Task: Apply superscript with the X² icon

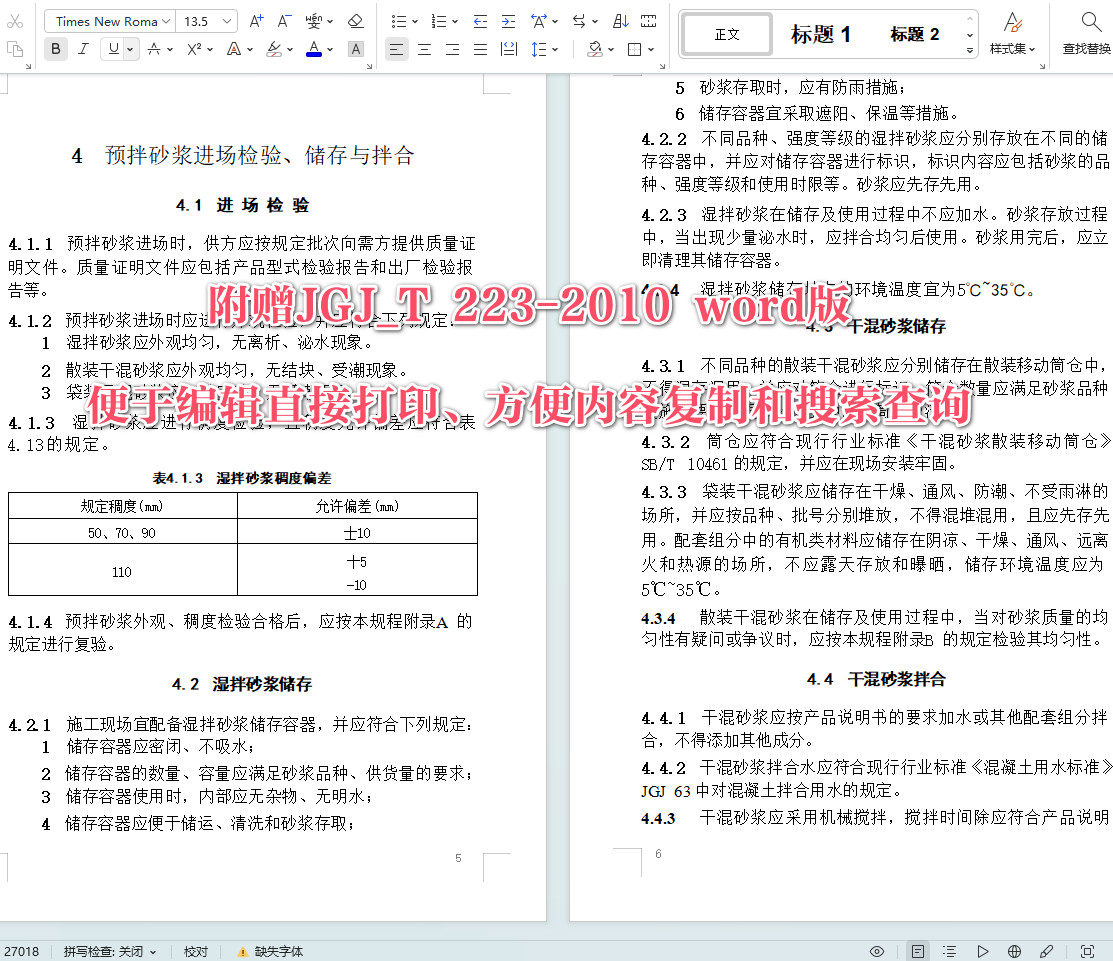Action: (193, 48)
